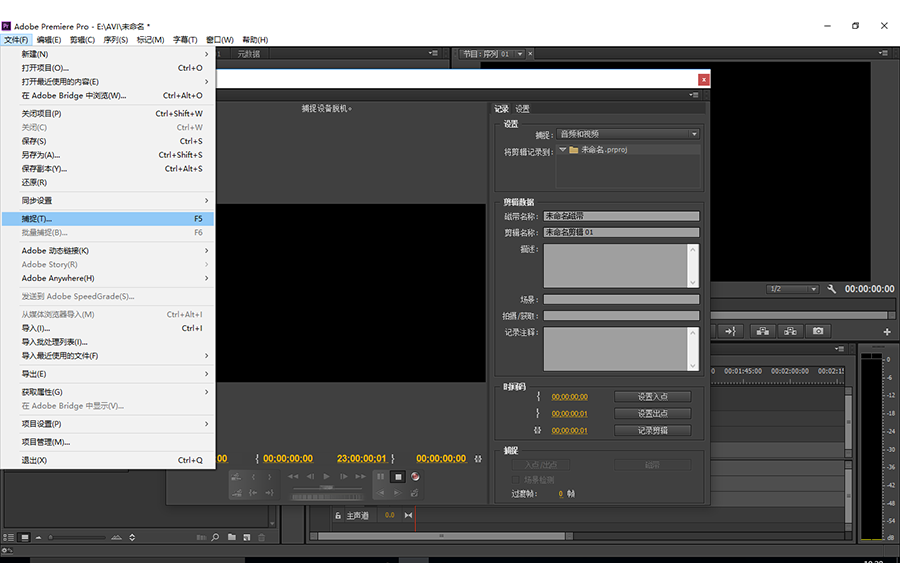Click the 磁带名称 input field
The width and height of the screenshot is (900, 563).
[x=622, y=216]
